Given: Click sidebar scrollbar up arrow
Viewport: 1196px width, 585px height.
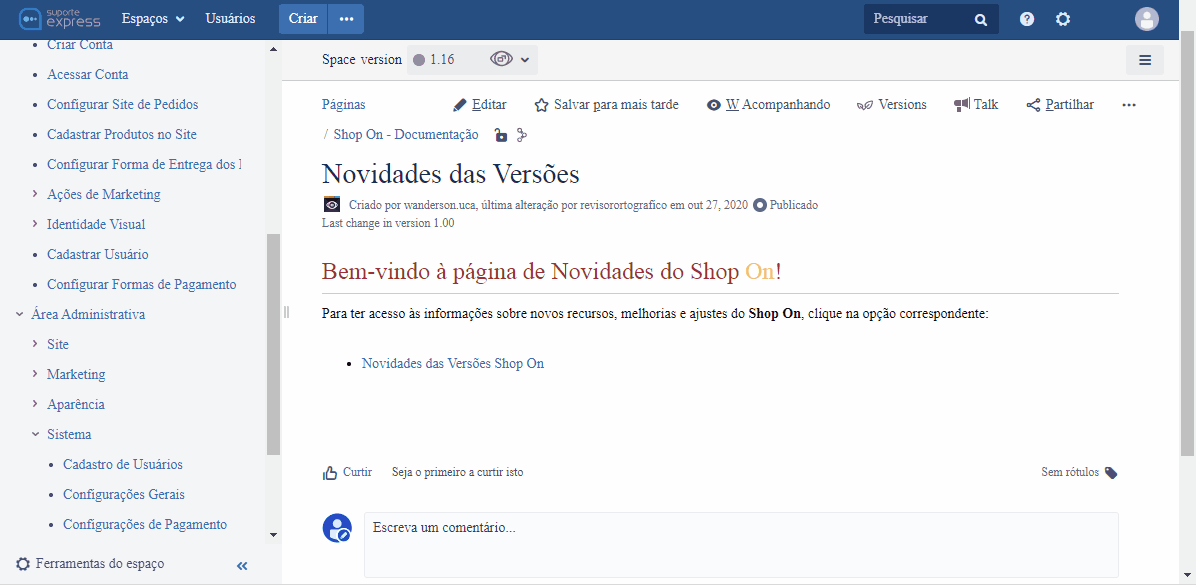Looking at the screenshot, I should [x=274, y=49].
